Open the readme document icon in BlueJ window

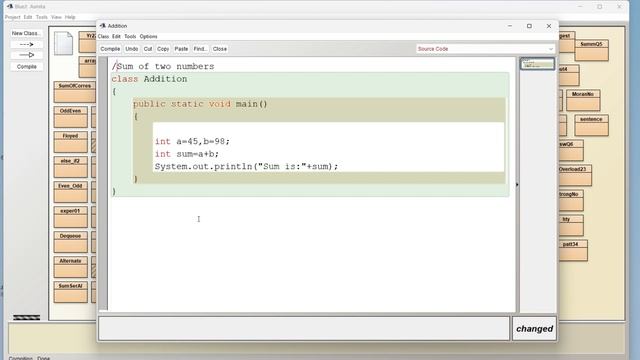tap(64, 43)
